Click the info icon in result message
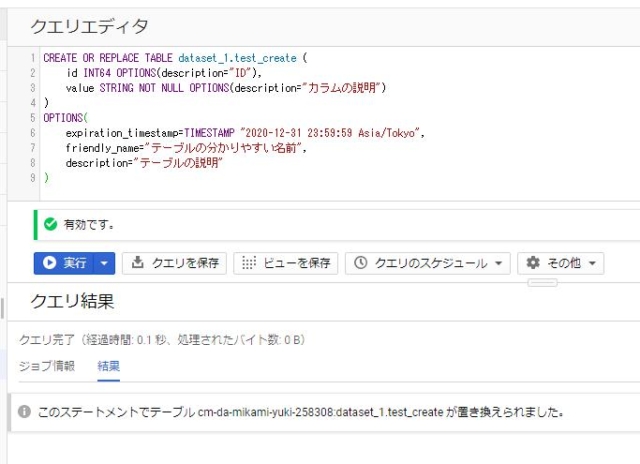640x464 pixels. click(x=24, y=411)
